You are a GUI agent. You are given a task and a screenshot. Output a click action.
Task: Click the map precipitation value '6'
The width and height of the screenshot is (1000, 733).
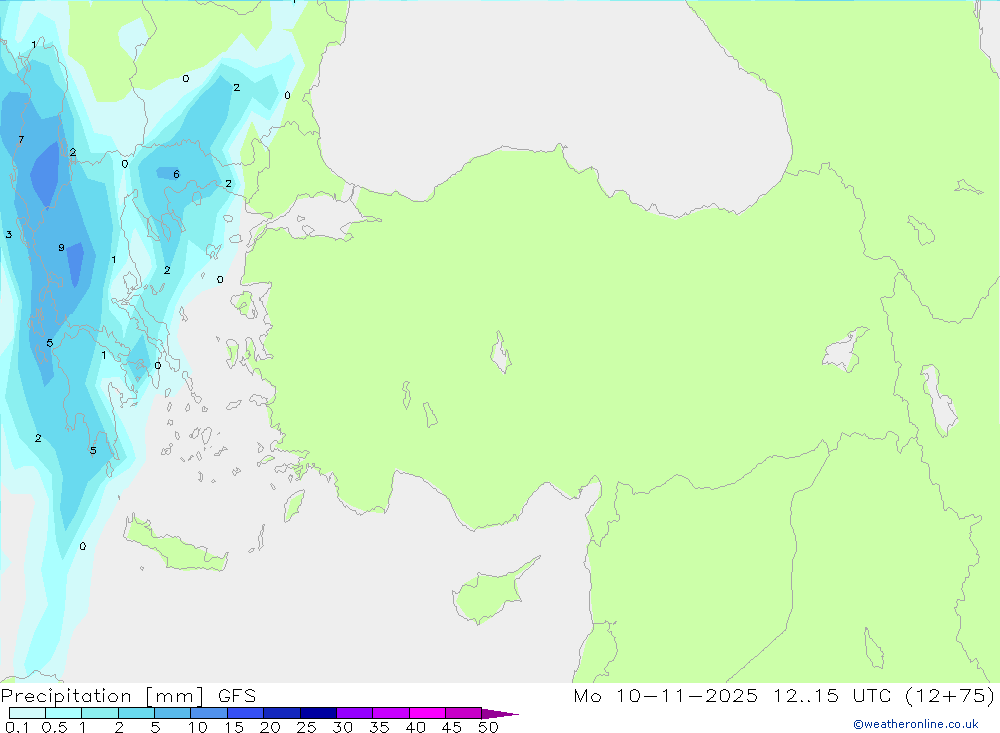tap(176, 174)
